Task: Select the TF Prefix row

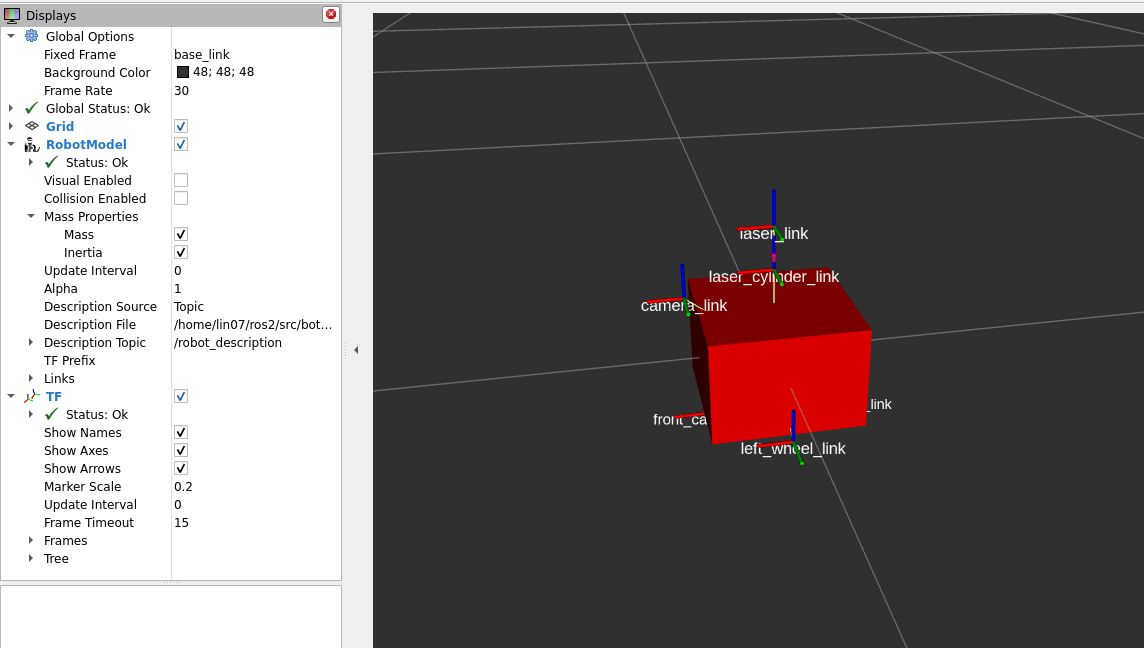Action: coord(171,360)
